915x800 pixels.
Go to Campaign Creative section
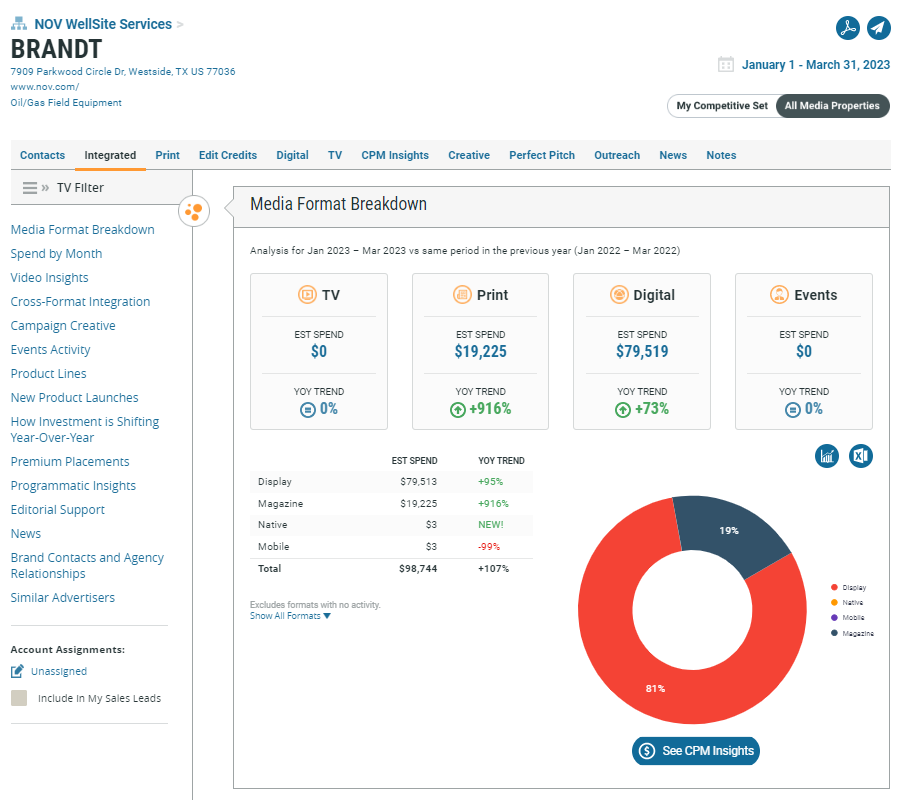63,326
